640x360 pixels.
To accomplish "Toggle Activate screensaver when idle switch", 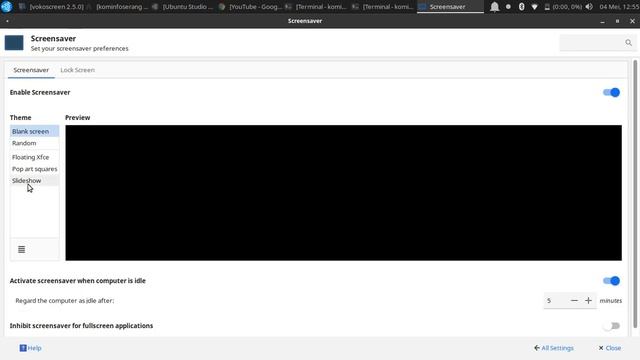I will 611,281.
